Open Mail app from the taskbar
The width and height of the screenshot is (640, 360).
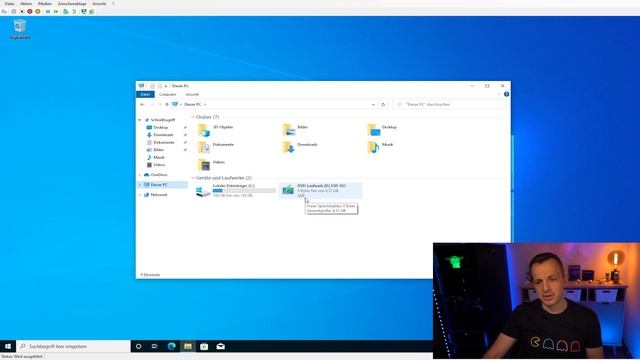(x=220, y=346)
